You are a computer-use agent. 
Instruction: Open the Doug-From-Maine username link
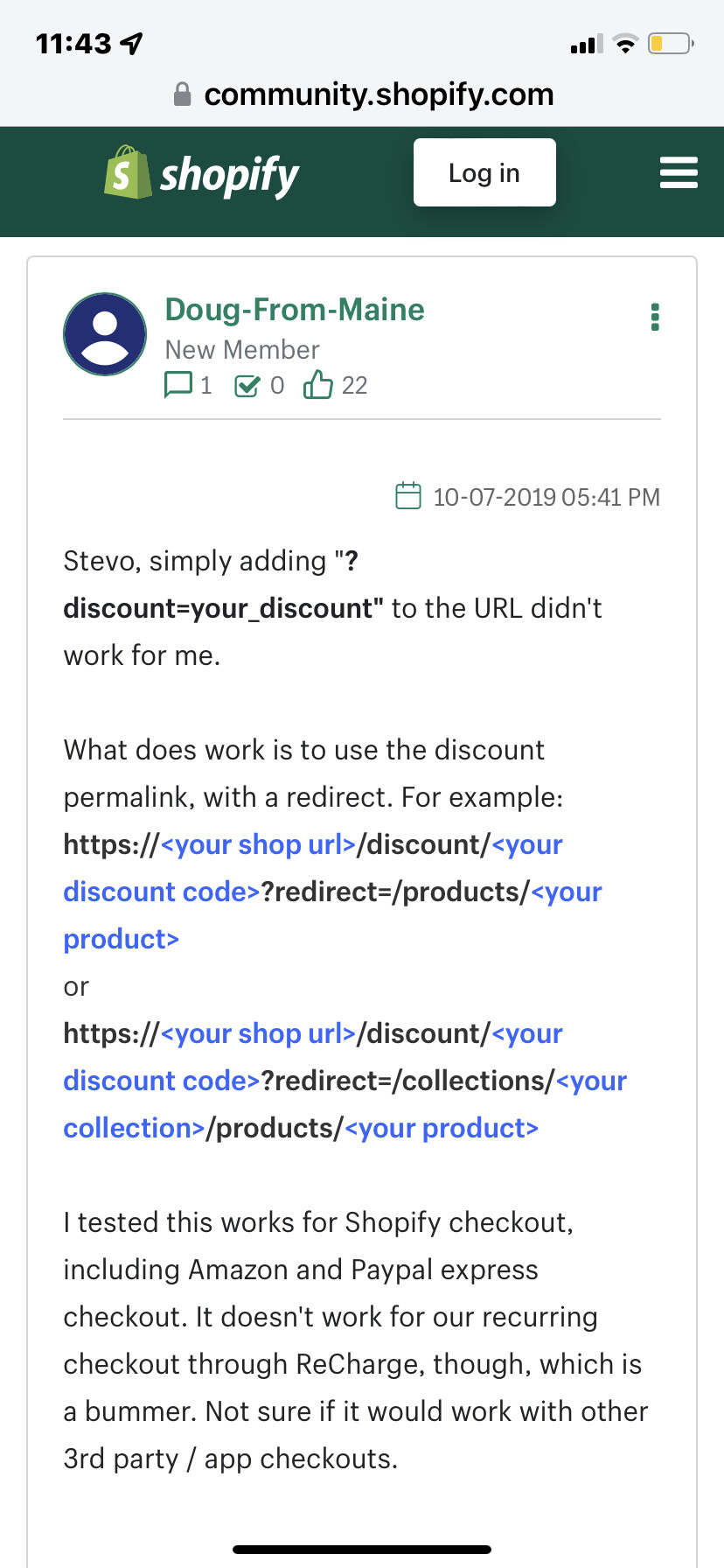pos(295,310)
